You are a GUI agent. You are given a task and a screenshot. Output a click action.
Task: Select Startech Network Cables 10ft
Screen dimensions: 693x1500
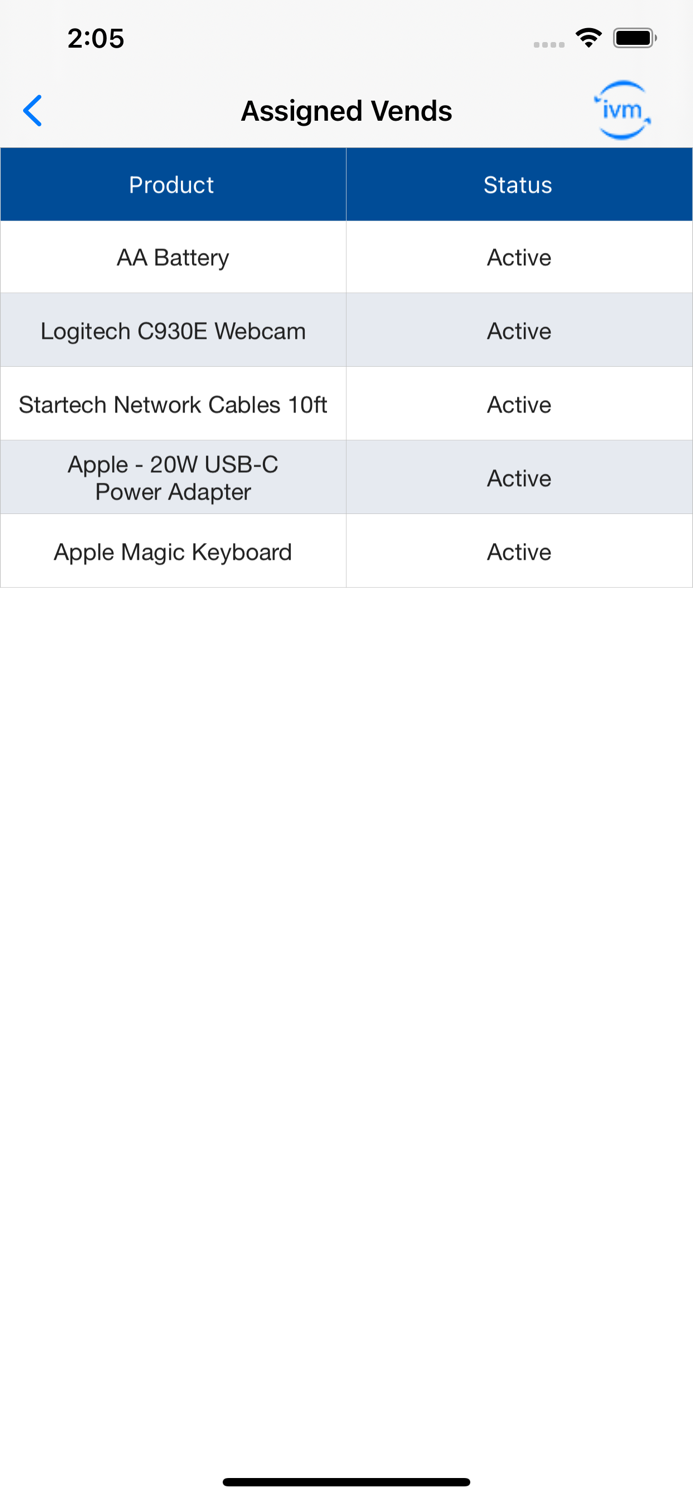coord(173,405)
